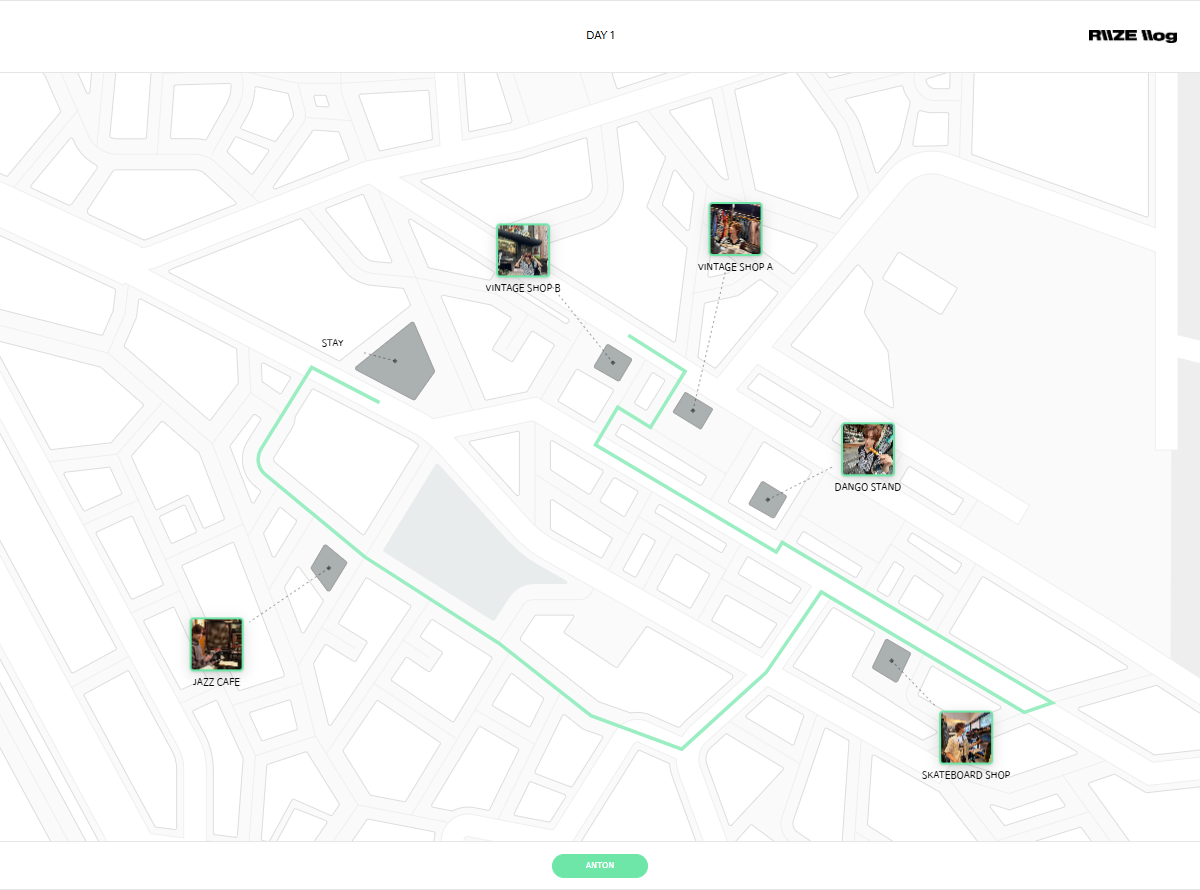Screen dimensions: 1200x890
Task: Click the VINTAGE SHOP A label
Action: point(735,267)
